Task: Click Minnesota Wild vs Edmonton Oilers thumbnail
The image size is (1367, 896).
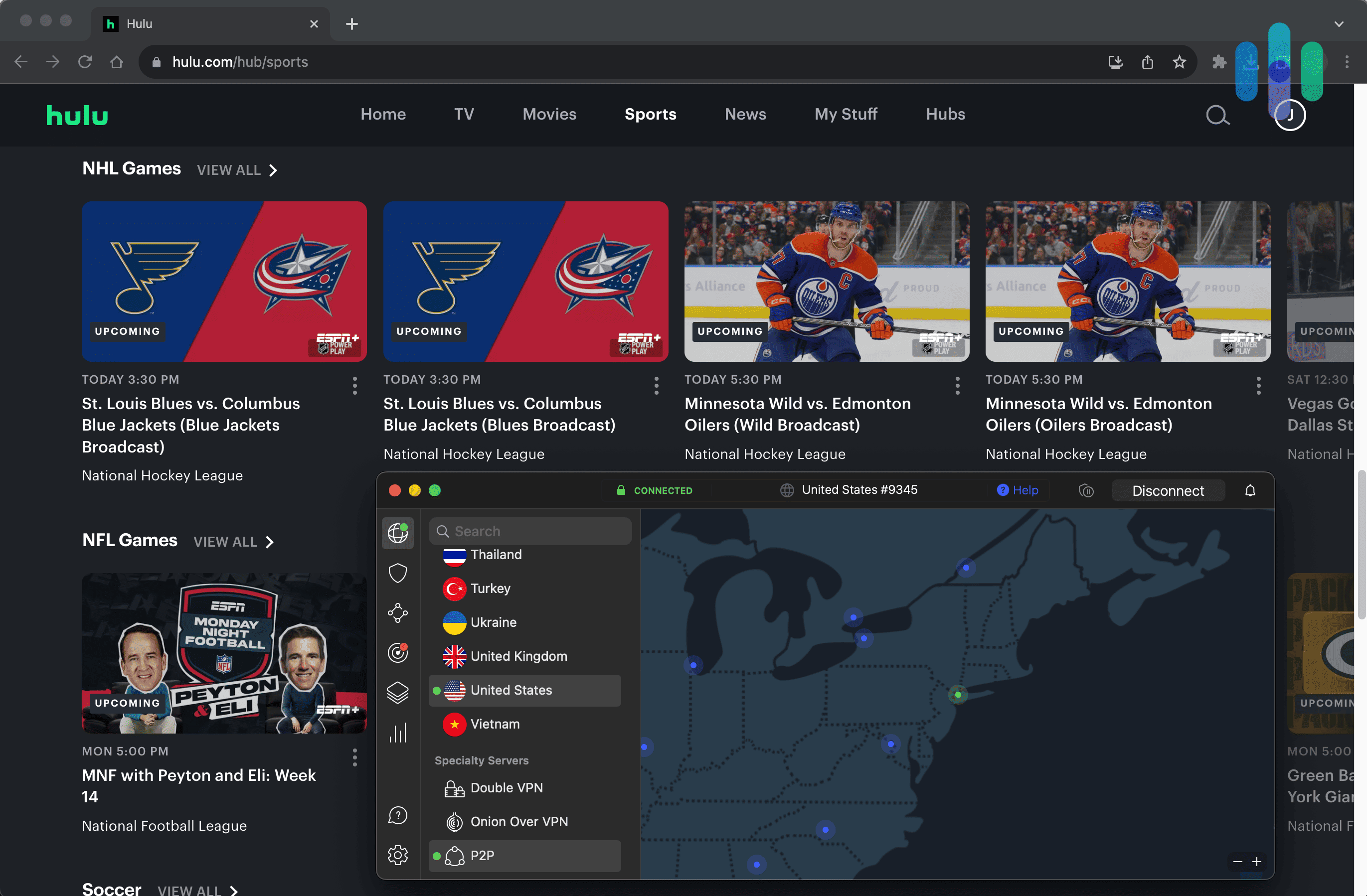Action: (x=826, y=281)
